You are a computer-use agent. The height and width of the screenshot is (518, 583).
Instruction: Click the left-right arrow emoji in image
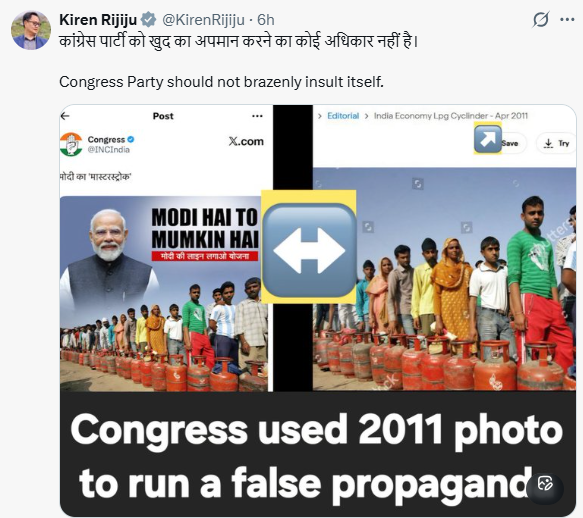coord(309,248)
